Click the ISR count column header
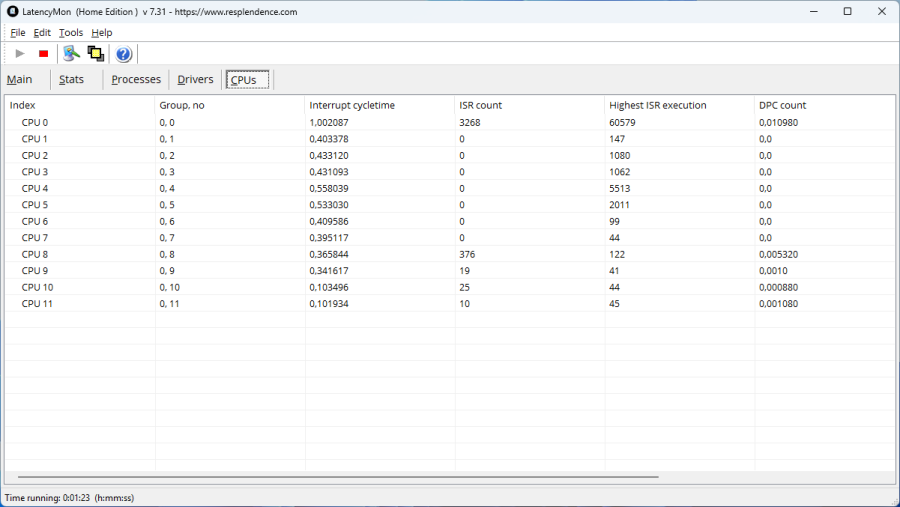 pos(480,105)
